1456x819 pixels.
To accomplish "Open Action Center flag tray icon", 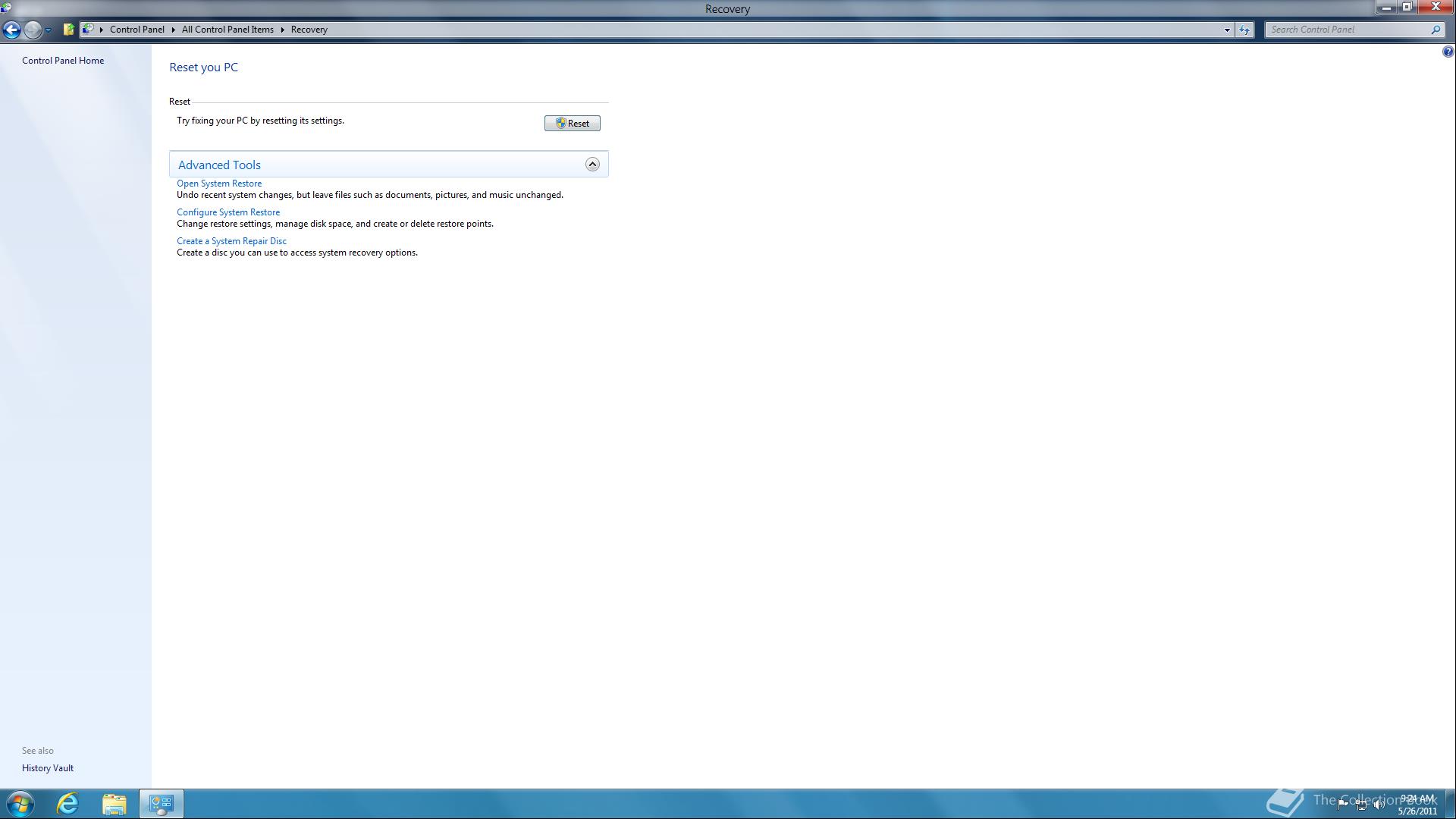I will pos(1342,805).
